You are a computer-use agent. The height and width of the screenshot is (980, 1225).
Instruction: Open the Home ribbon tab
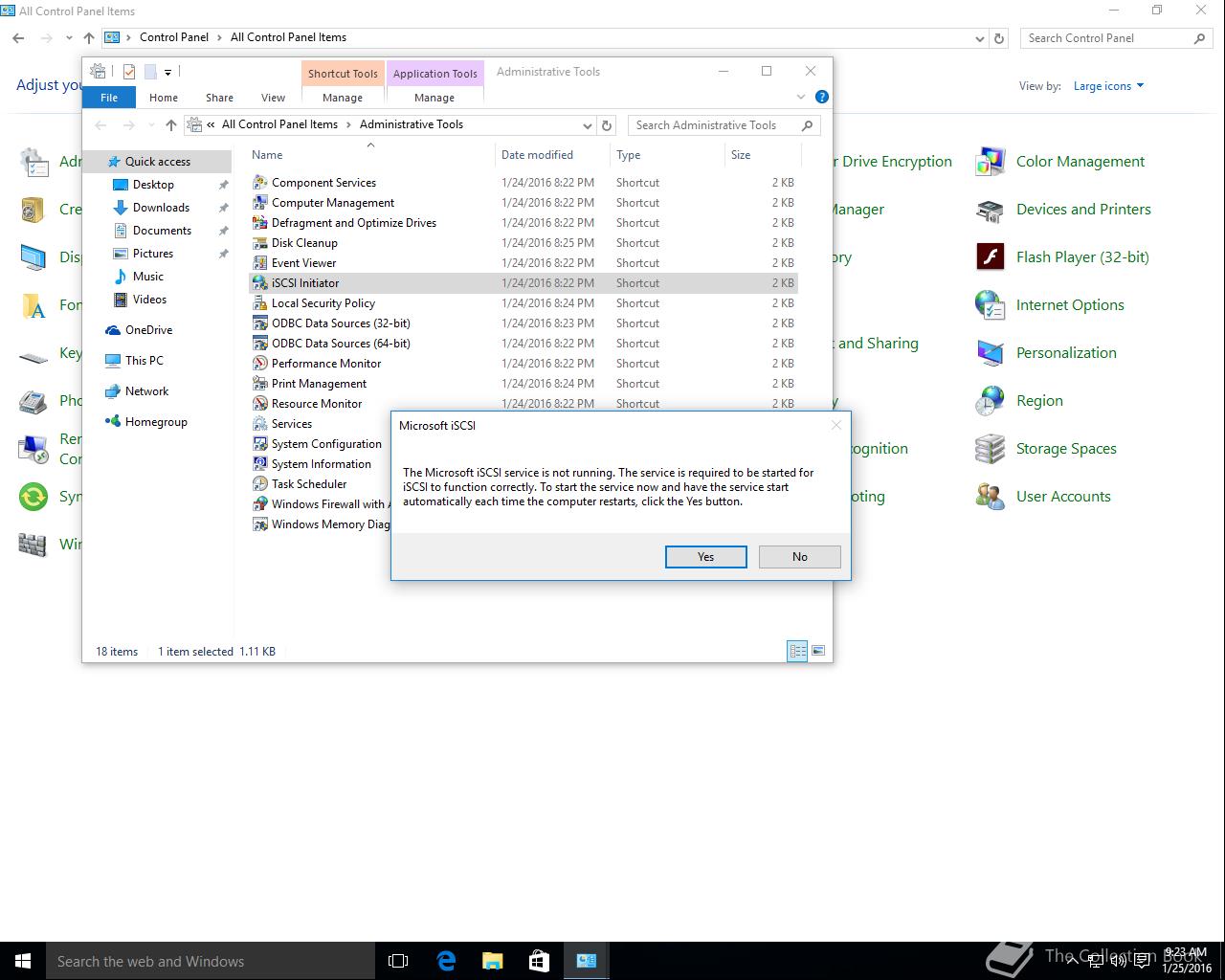164,98
